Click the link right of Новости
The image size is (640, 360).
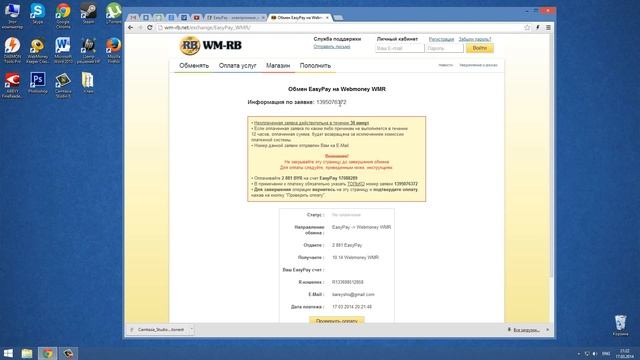point(478,65)
